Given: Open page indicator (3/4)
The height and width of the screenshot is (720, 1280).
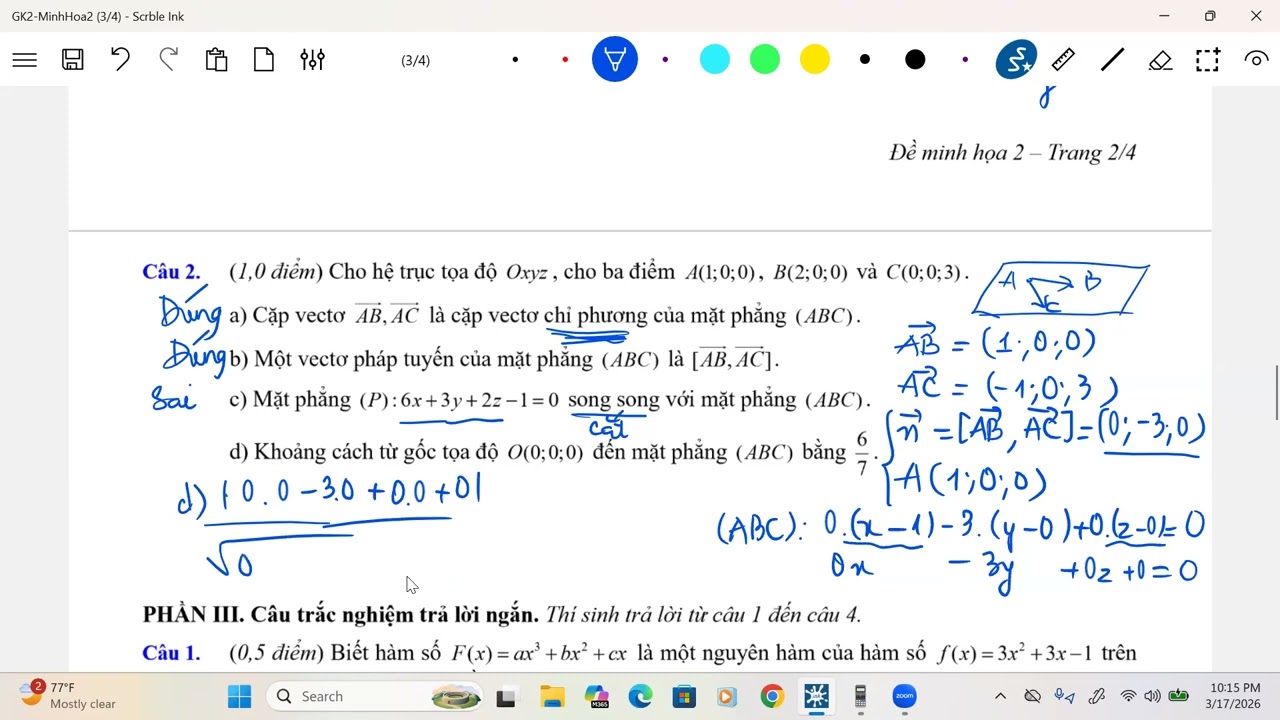Looking at the screenshot, I should point(415,61).
